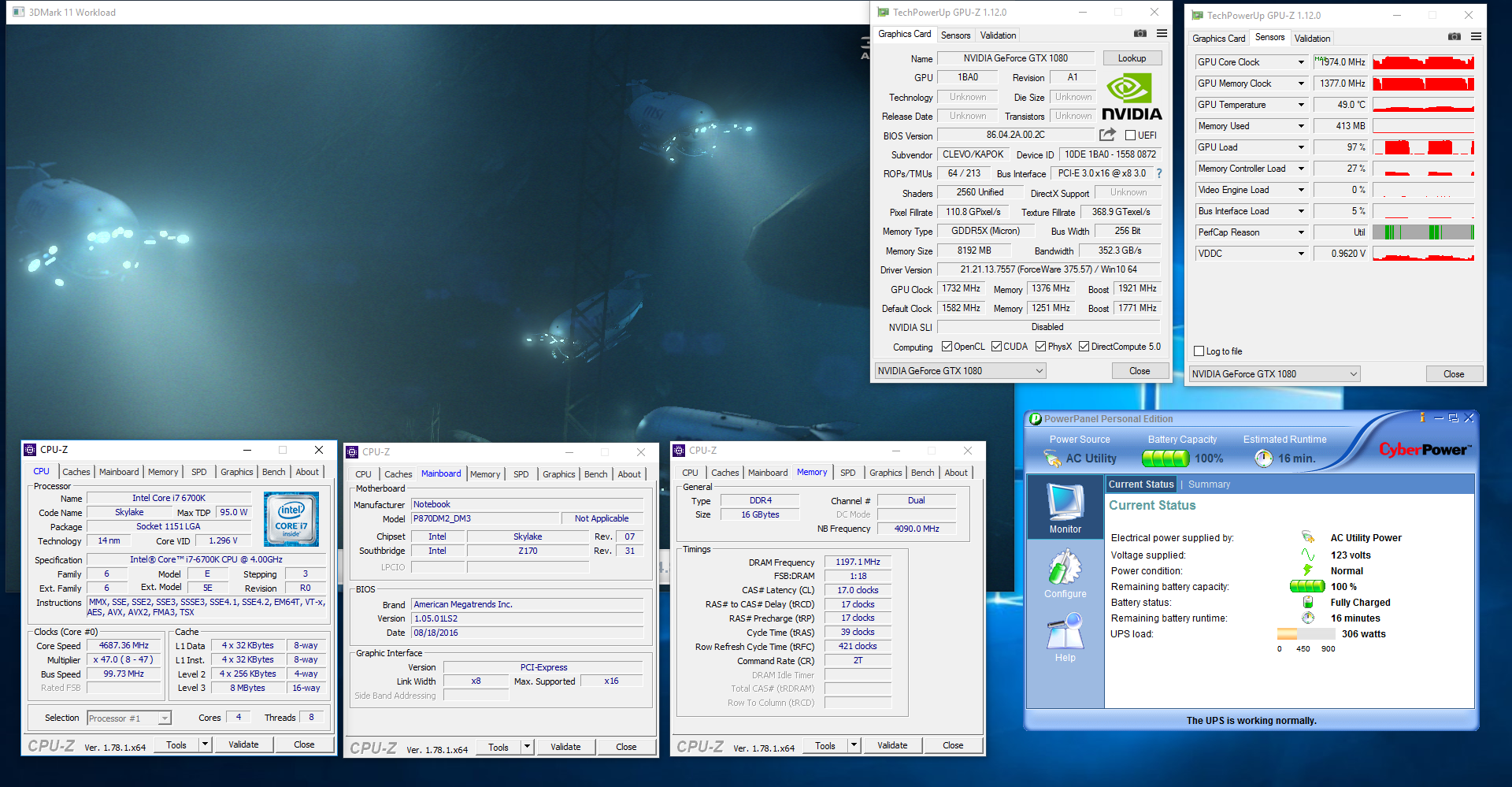Viewport: 1512px width, 787px height.
Task: Click the CPU-Z app icon in Memory window
Action: click(x=679, y=451)
